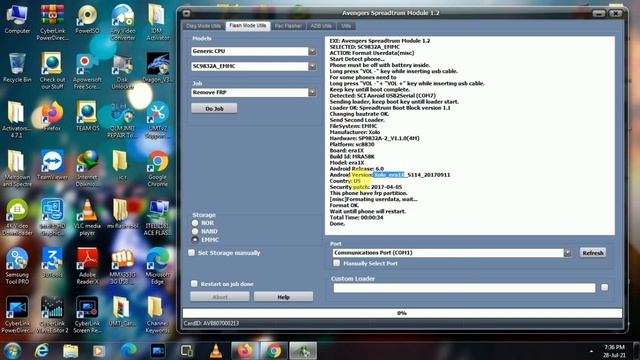Open the Recycle Bin icon
640x360 pixels.
[x=17, y=68]
